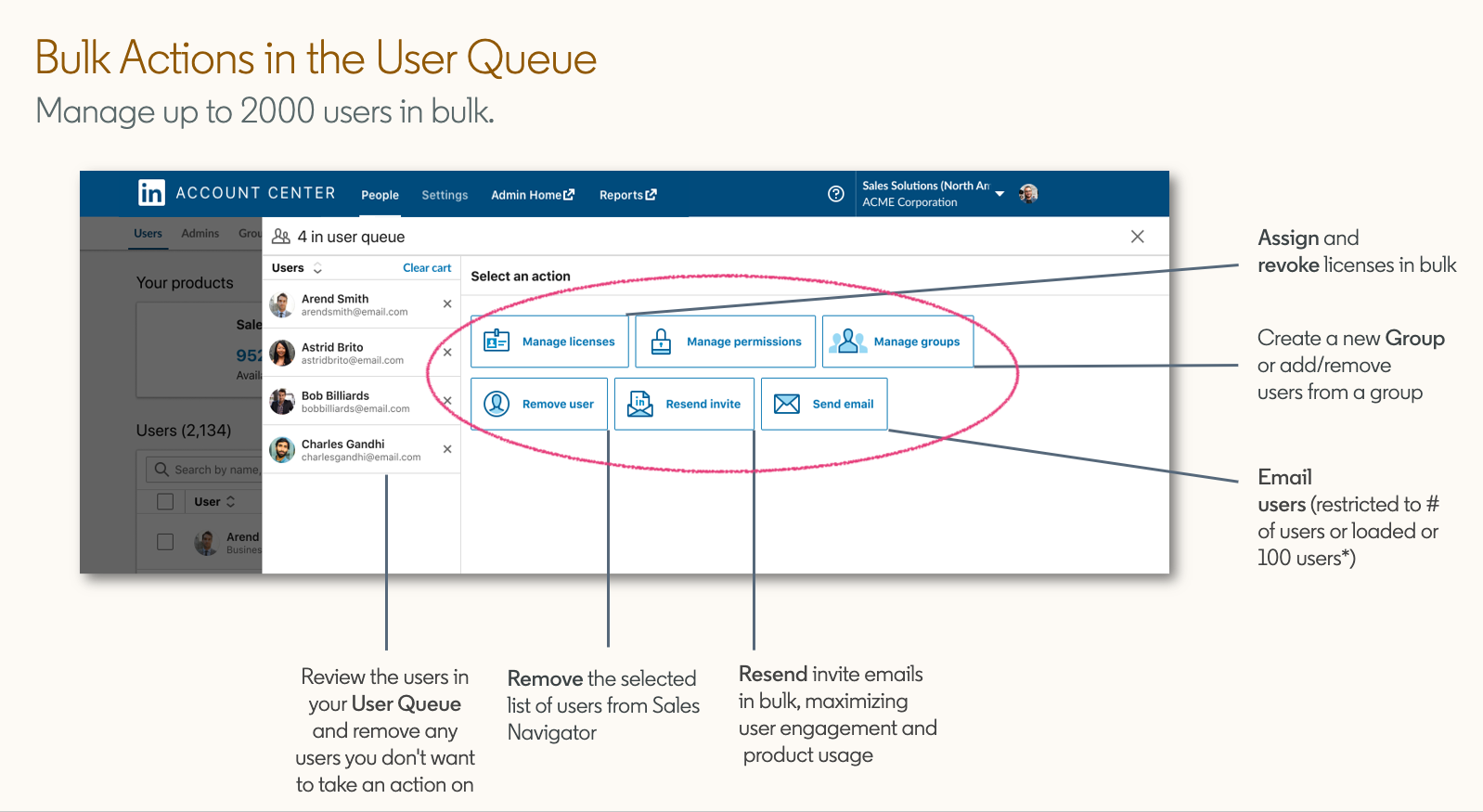Open Admin Home external link
Screen dimensions: 1483x812
533,195
